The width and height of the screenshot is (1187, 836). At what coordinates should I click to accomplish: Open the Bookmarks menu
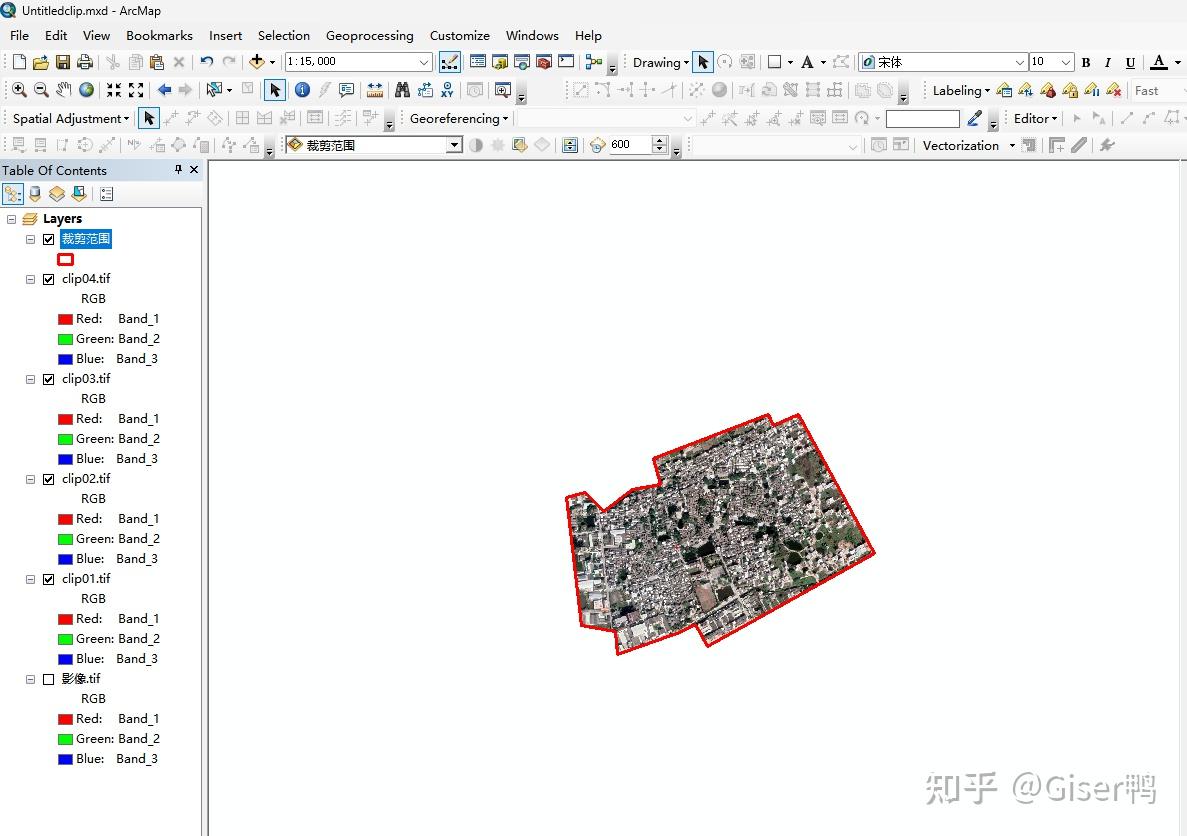(159, 35)
